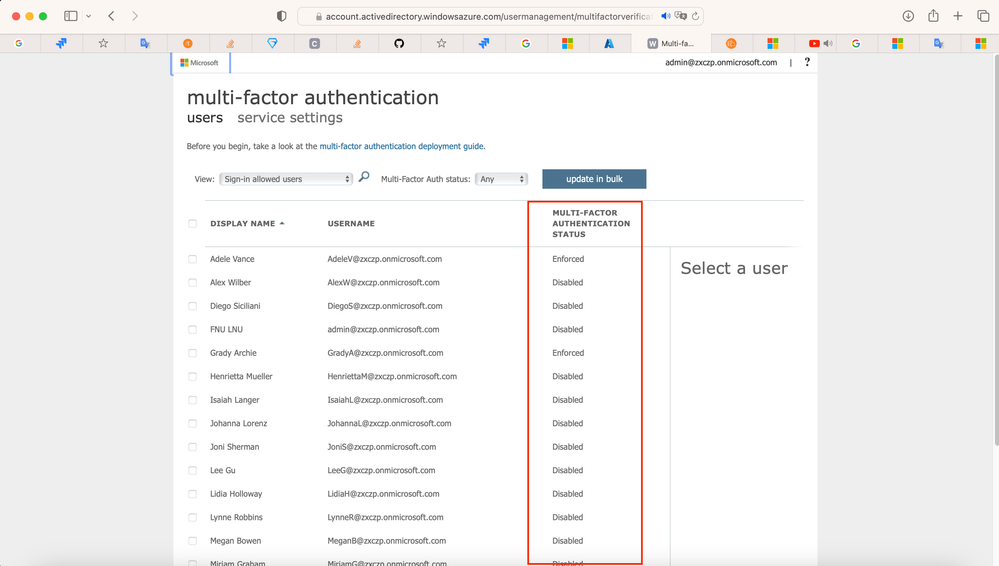This screenshot has width=999, height=566.
Task: Open the users tab
Action: pyautogui.click(x=205, y=118)
